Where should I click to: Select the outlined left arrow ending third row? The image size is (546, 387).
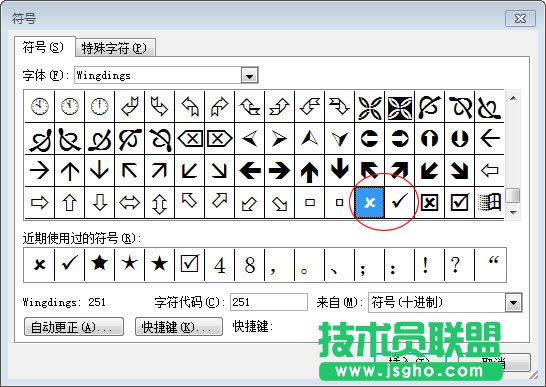pos(489,170)
